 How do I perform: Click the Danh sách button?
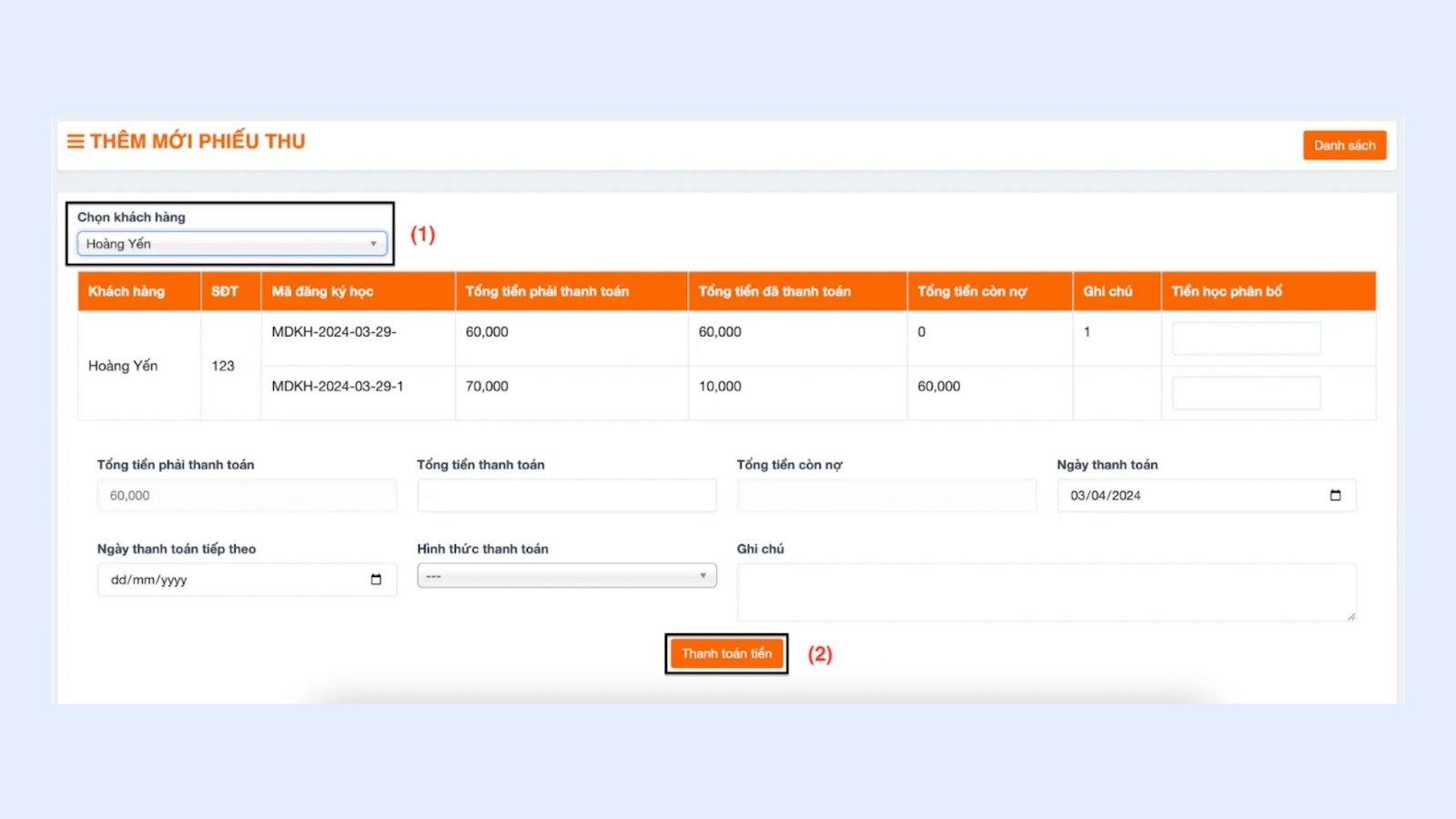(1344, 146)
